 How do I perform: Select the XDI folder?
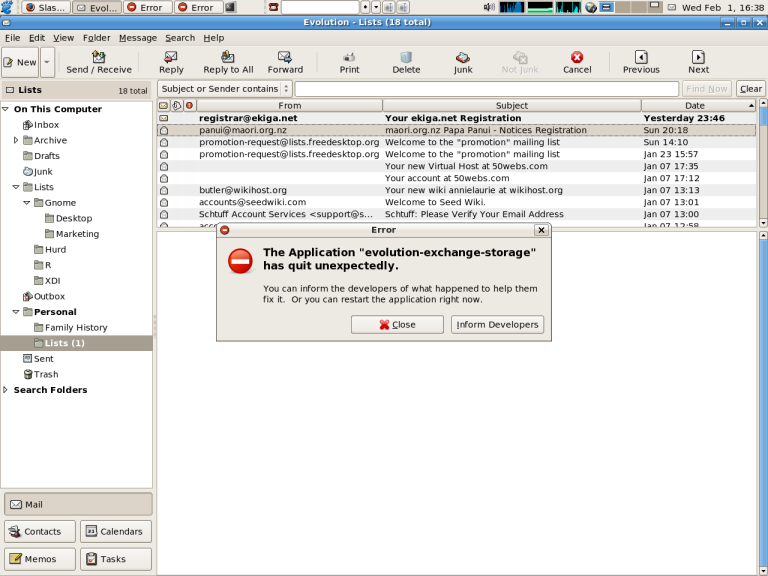pos(47,281)
